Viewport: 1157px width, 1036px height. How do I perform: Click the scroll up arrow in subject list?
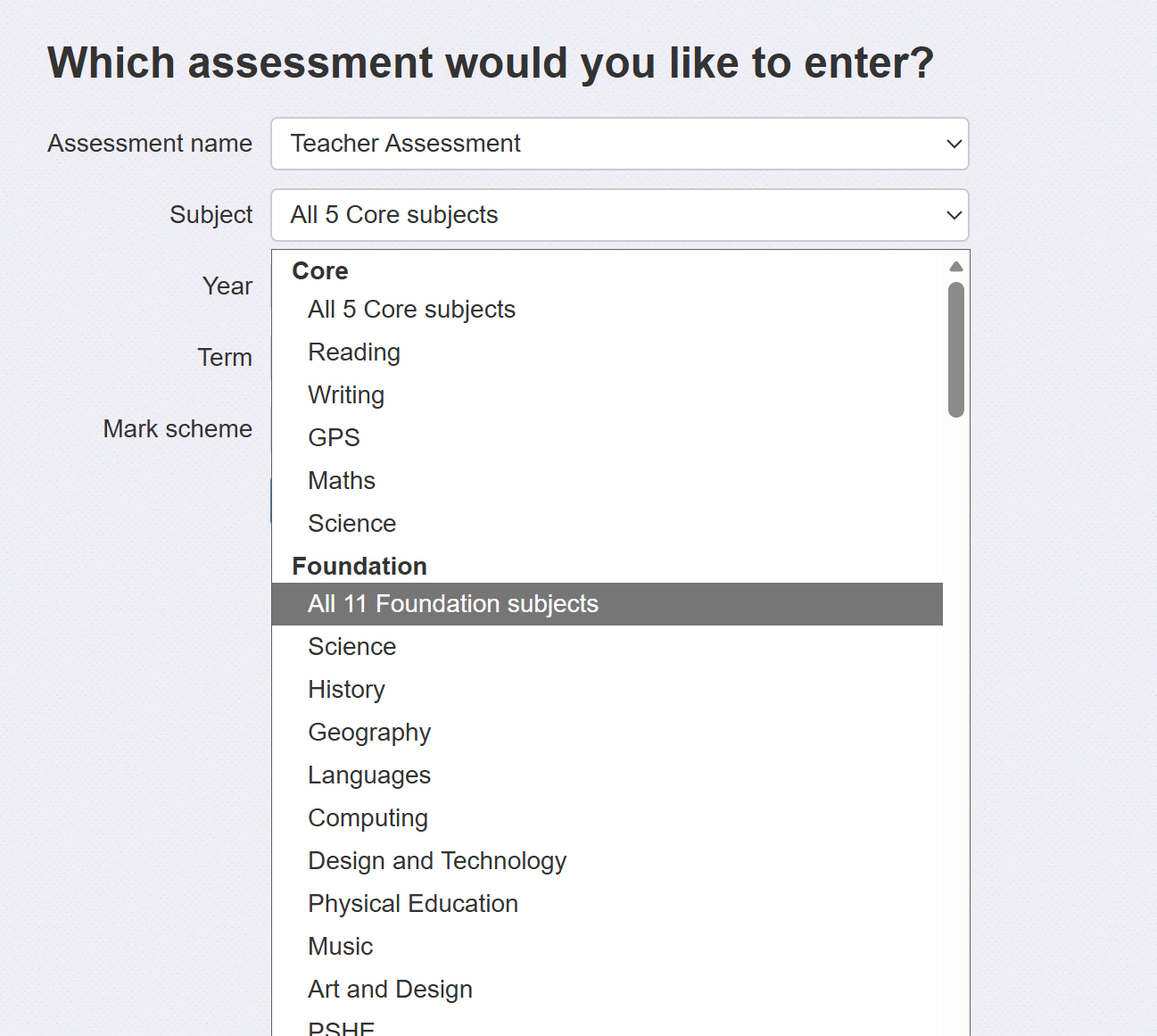[x=956, y=266]
